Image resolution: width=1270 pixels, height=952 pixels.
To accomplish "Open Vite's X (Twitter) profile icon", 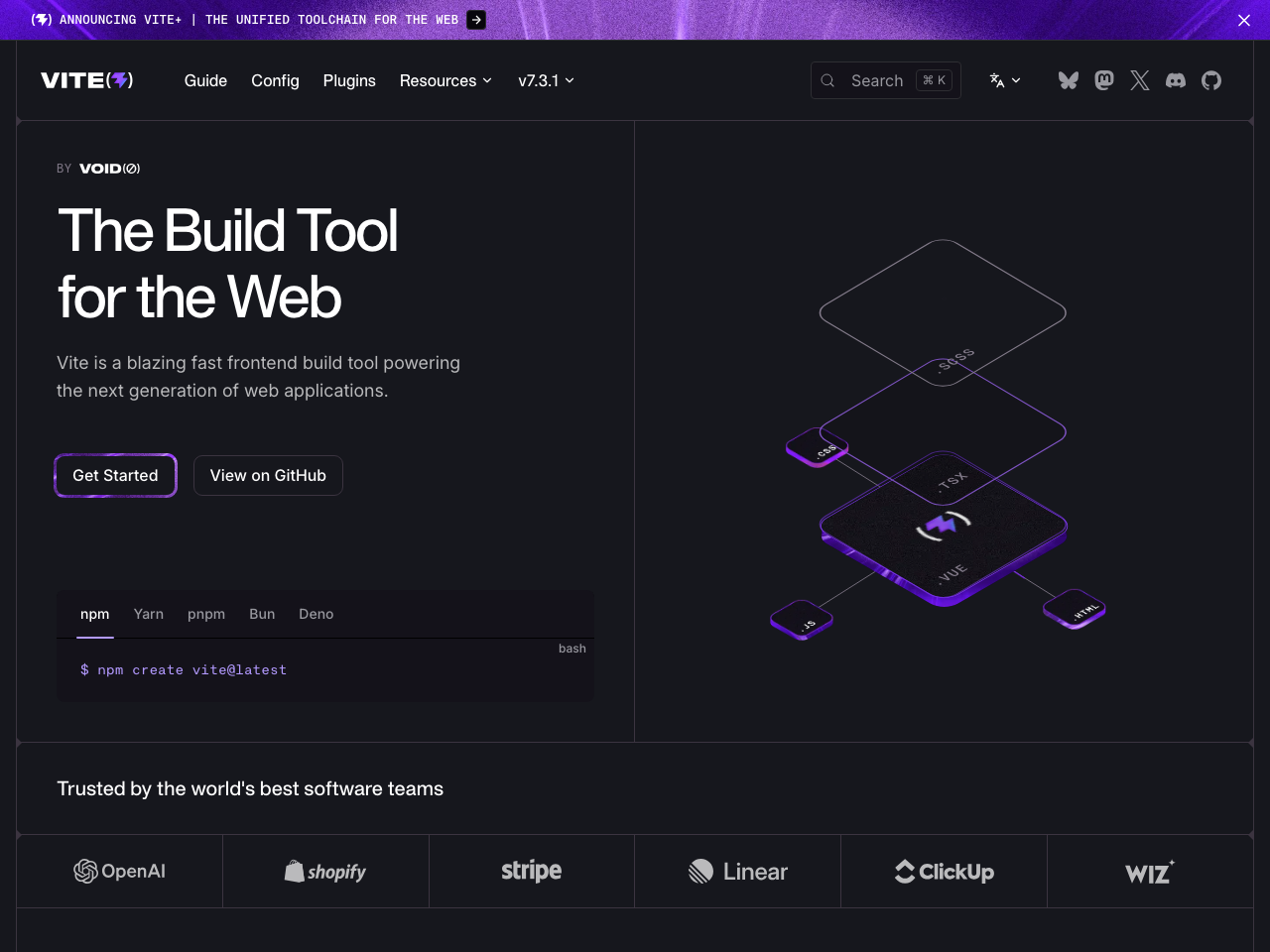I will click(1139, 80).
